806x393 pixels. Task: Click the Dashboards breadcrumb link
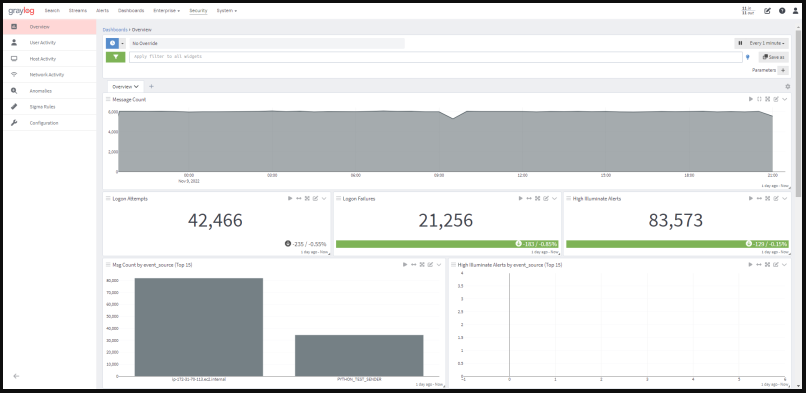click(x=115, y=30)
